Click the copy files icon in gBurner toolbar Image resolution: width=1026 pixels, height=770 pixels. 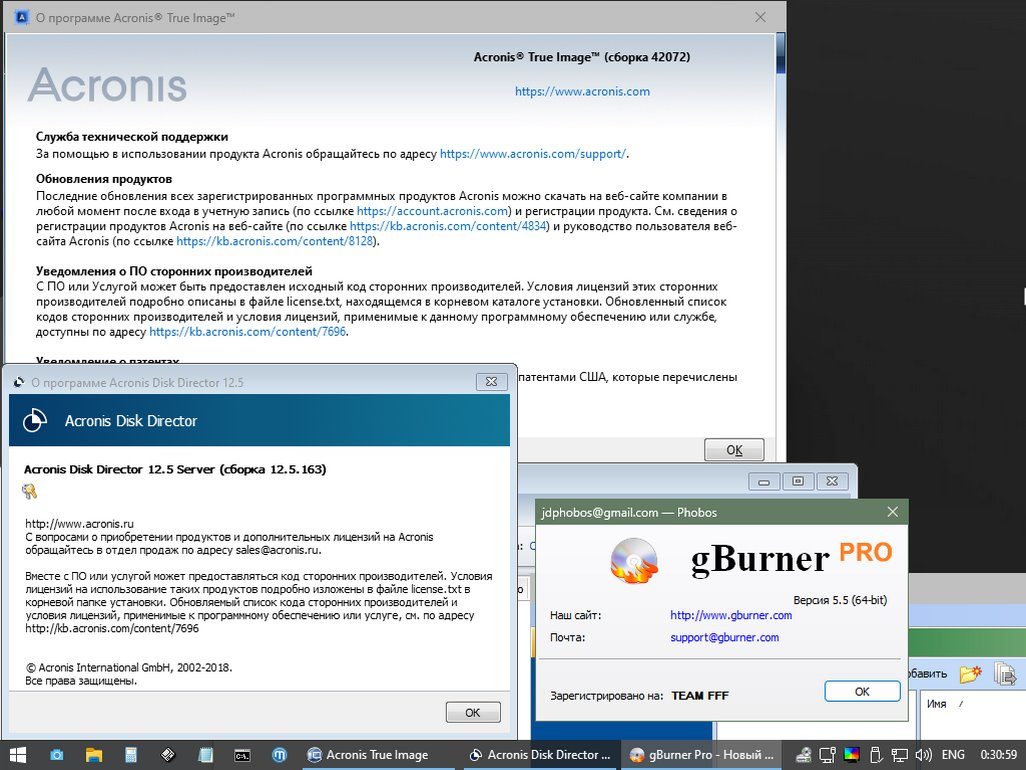[1004, 673]
